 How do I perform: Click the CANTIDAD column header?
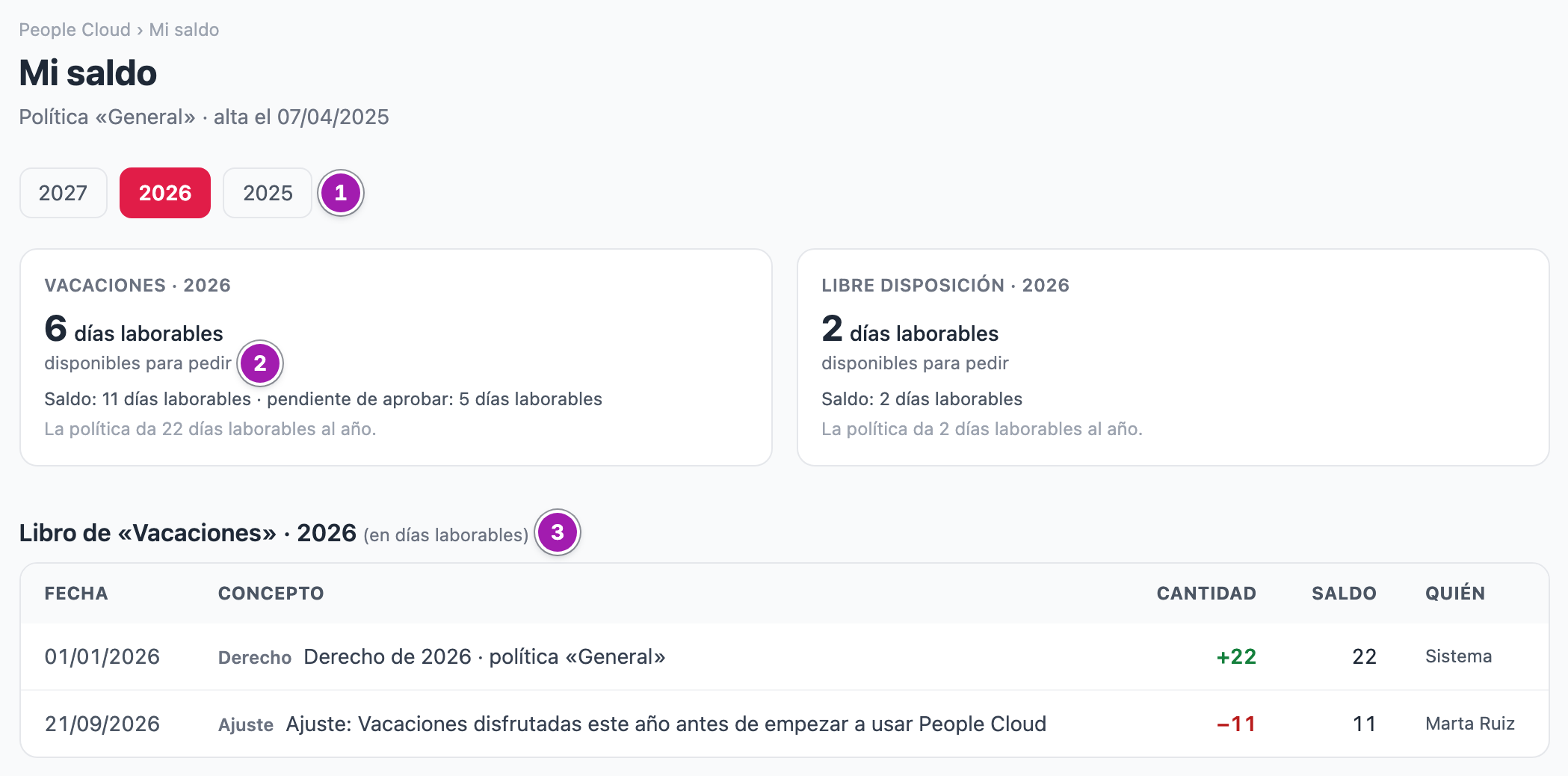tap(1206, 594)
